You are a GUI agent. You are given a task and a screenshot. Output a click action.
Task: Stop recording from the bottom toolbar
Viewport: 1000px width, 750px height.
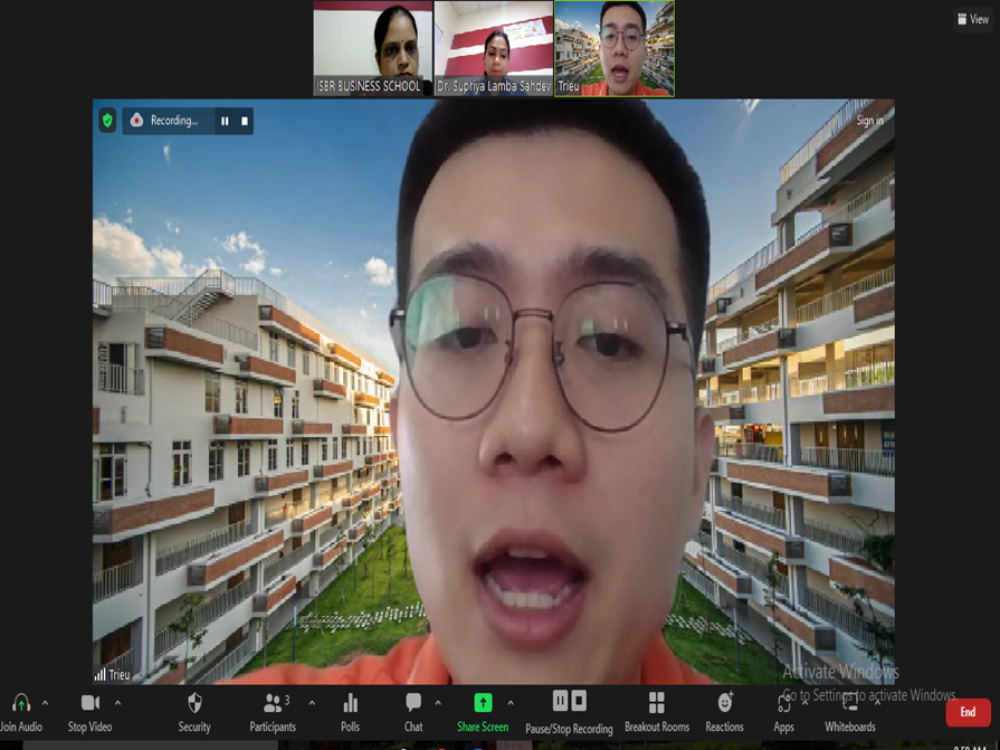(578, 701)
